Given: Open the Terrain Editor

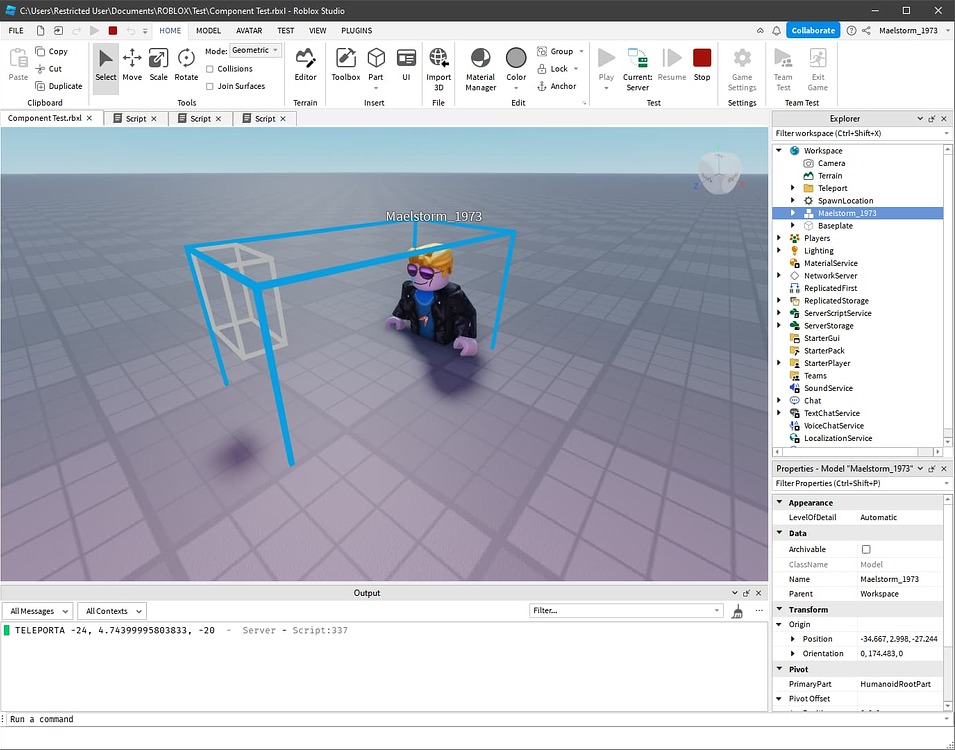Looking at the screenshot, I should [x=305, y=62].
